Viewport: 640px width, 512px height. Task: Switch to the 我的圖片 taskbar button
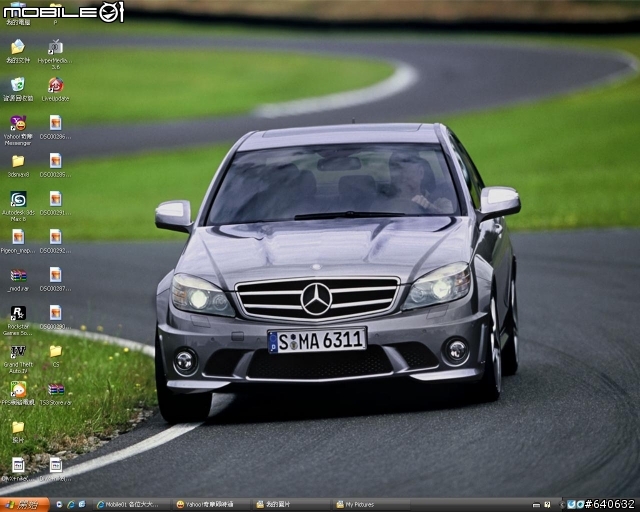291,505
